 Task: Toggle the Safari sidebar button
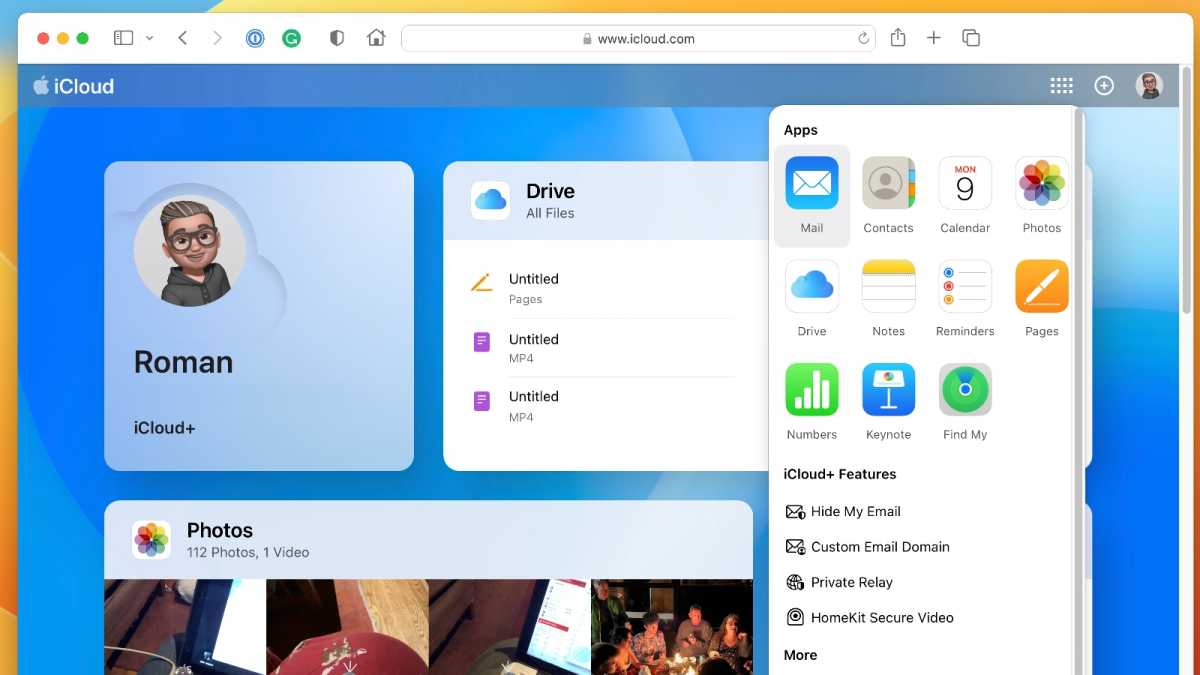(x=123, y=38)
